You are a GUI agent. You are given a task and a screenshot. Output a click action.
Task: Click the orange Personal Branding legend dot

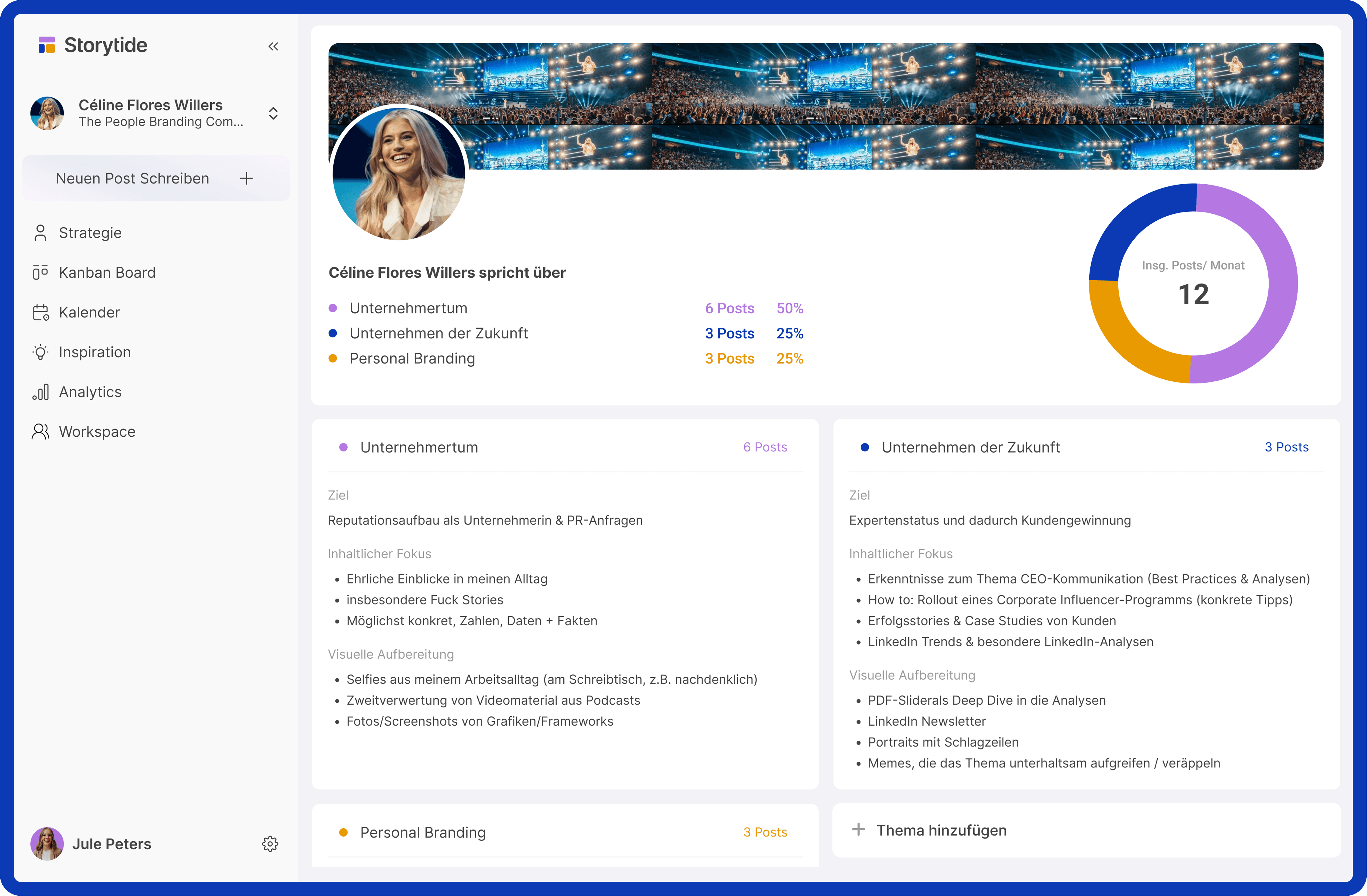[332, 359]
